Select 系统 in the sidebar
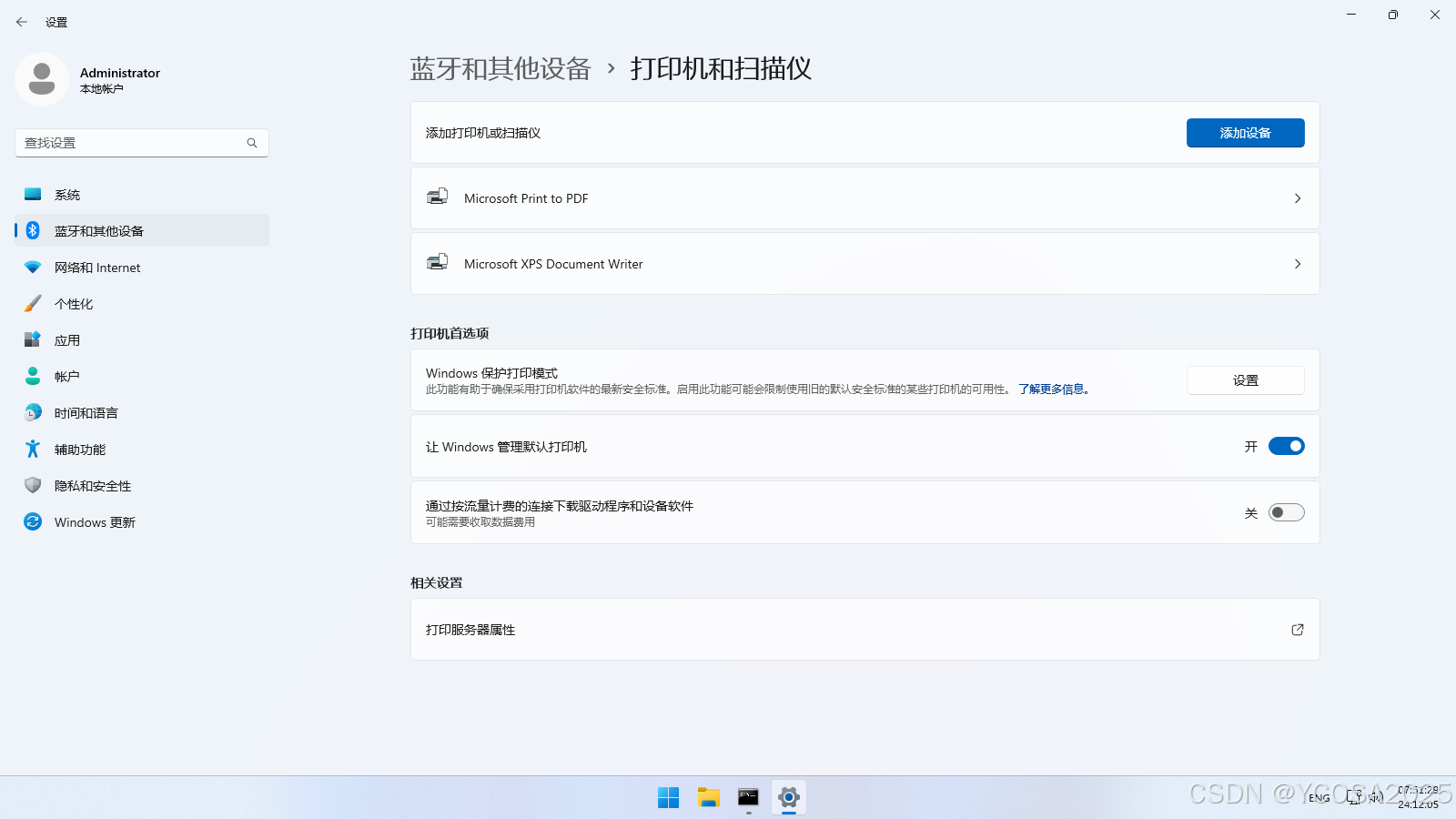The height and width of the screenshot is (819, 1456). point(142,194)
